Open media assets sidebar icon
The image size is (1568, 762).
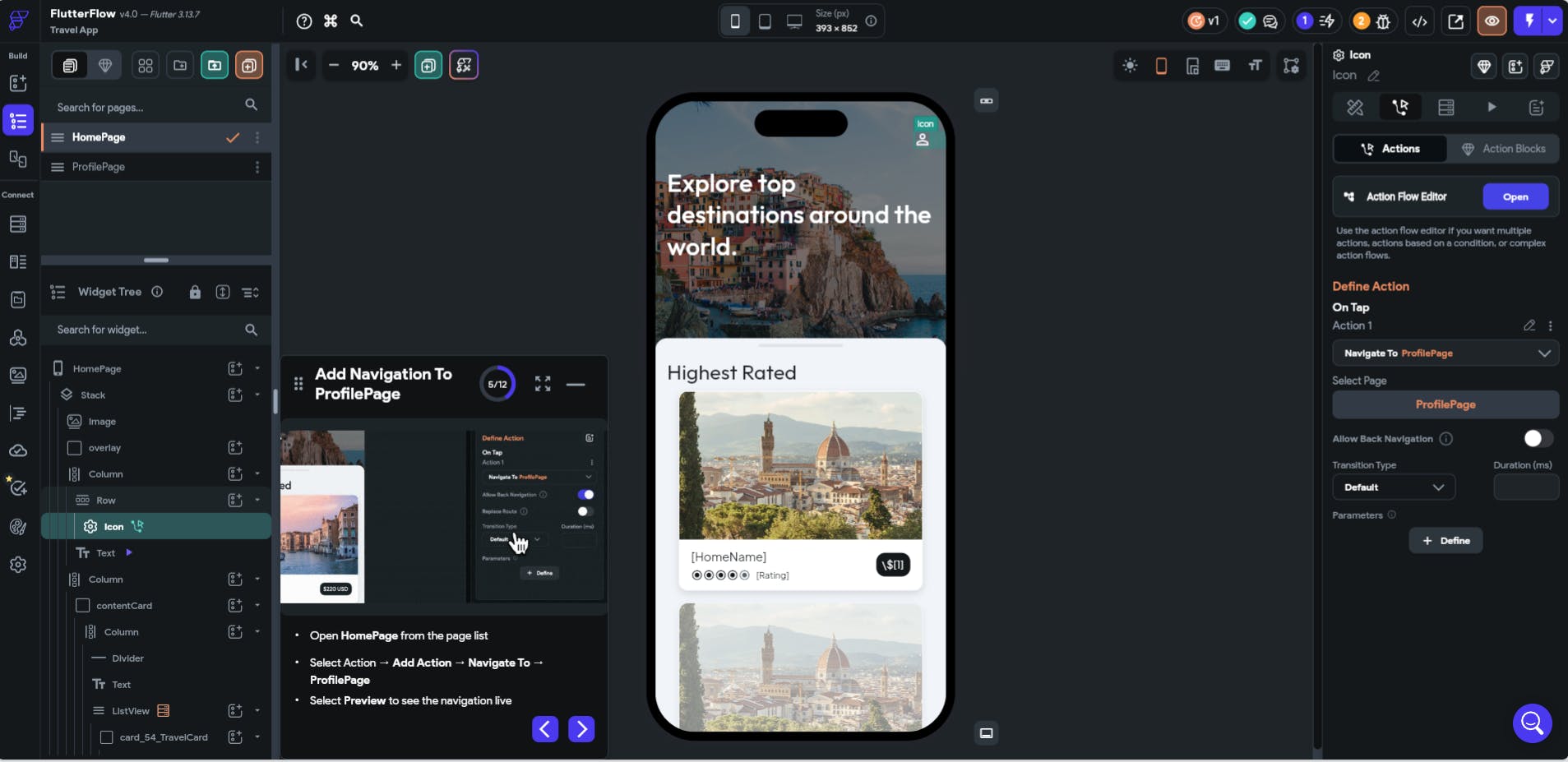coord(18,375)
